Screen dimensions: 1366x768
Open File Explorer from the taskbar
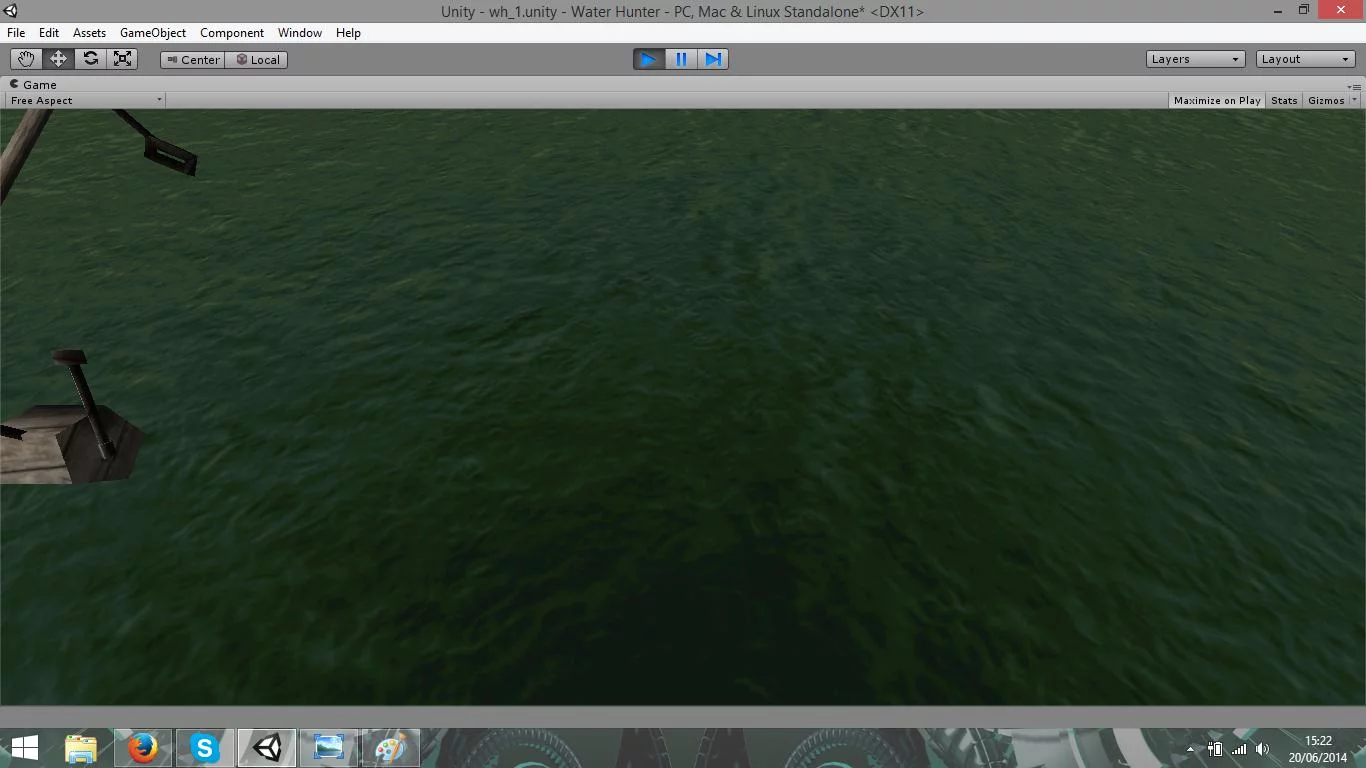[81, 748]
